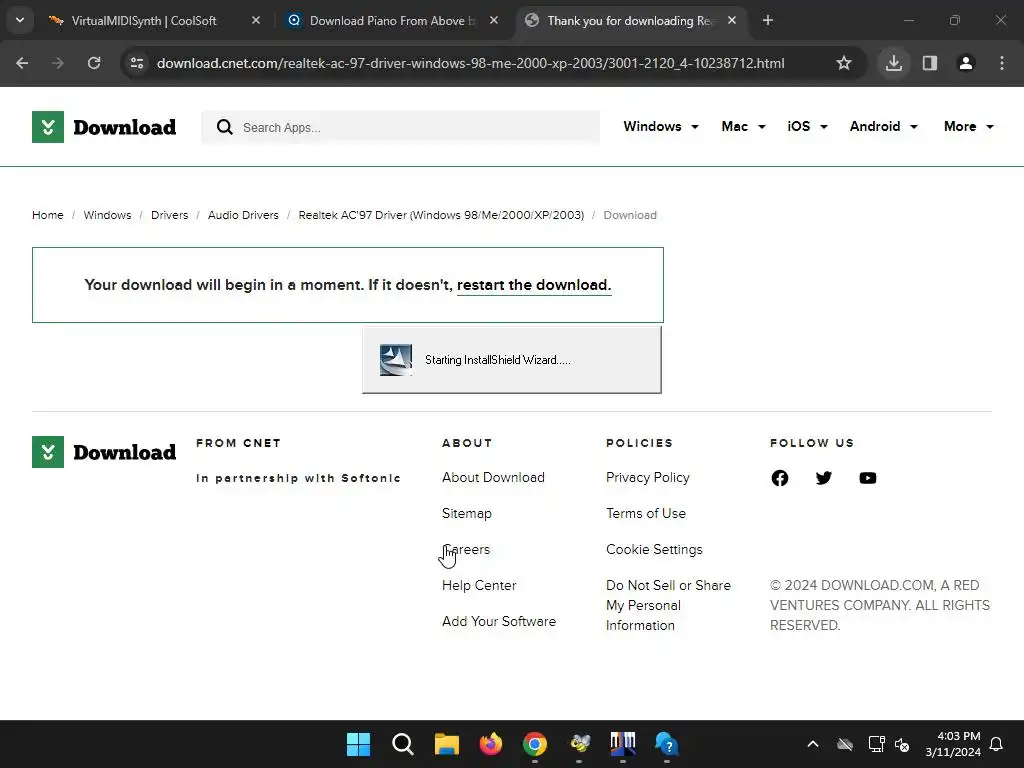Viewport: 1024px width, 768px height.
Task: Focus the Search Apps input field
Action: [x=400, y=127]
